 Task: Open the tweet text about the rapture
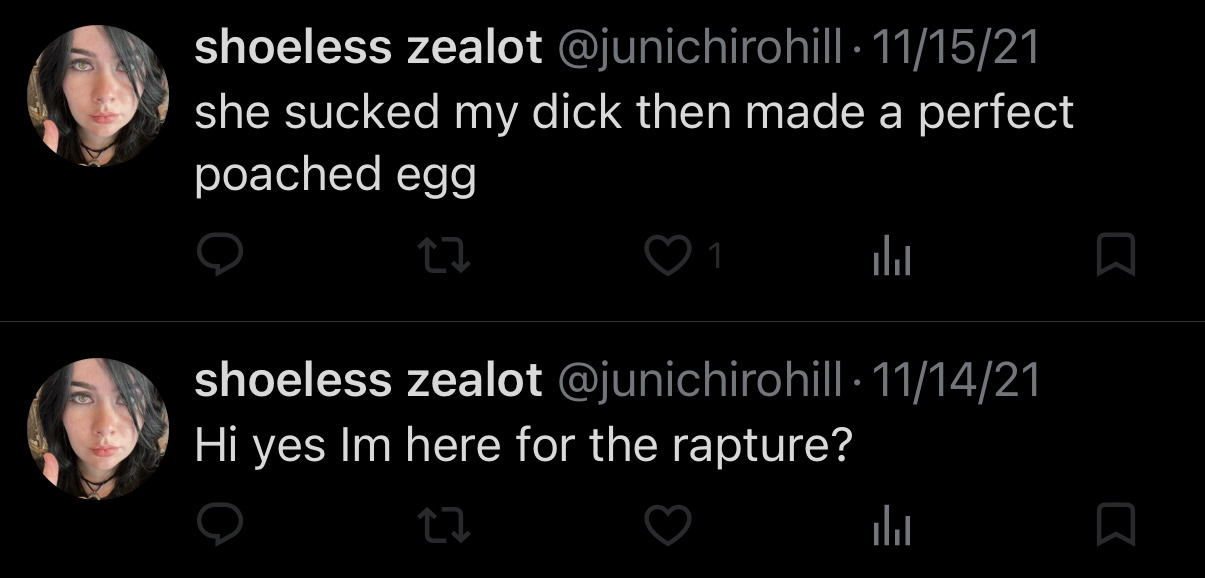pos(522,445)
